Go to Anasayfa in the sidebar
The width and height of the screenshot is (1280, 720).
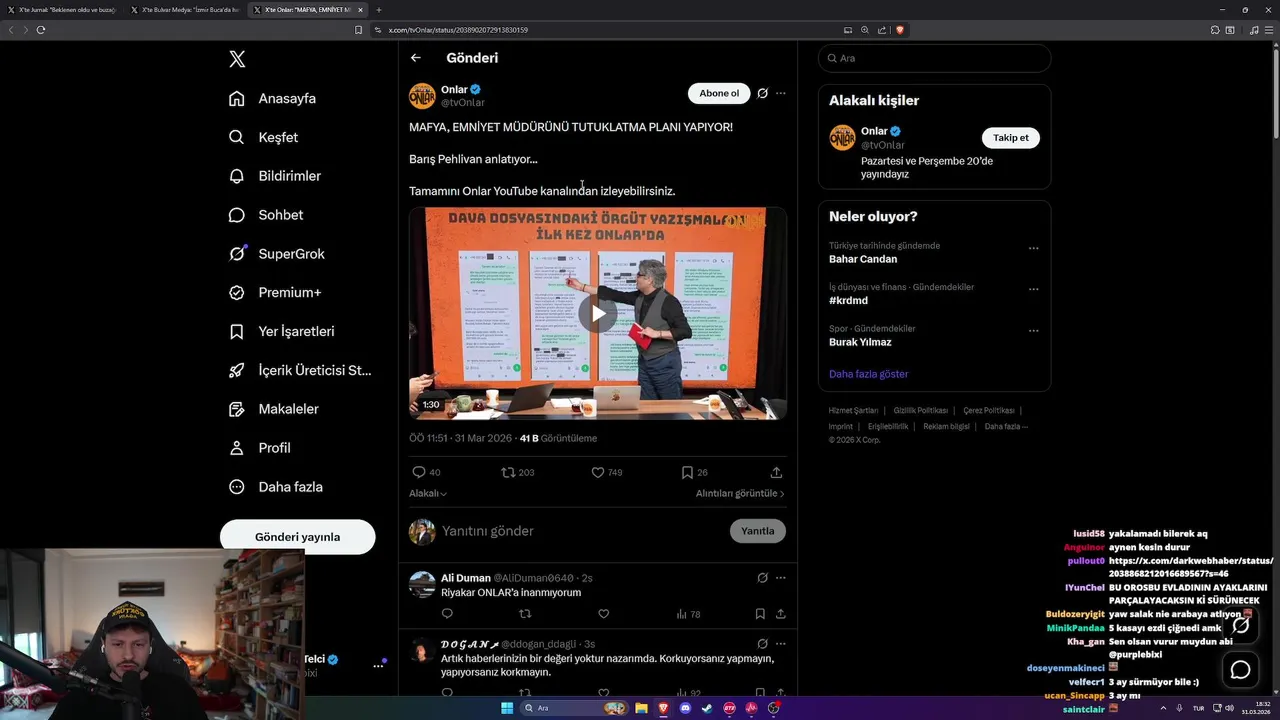[x=272, y=98]
